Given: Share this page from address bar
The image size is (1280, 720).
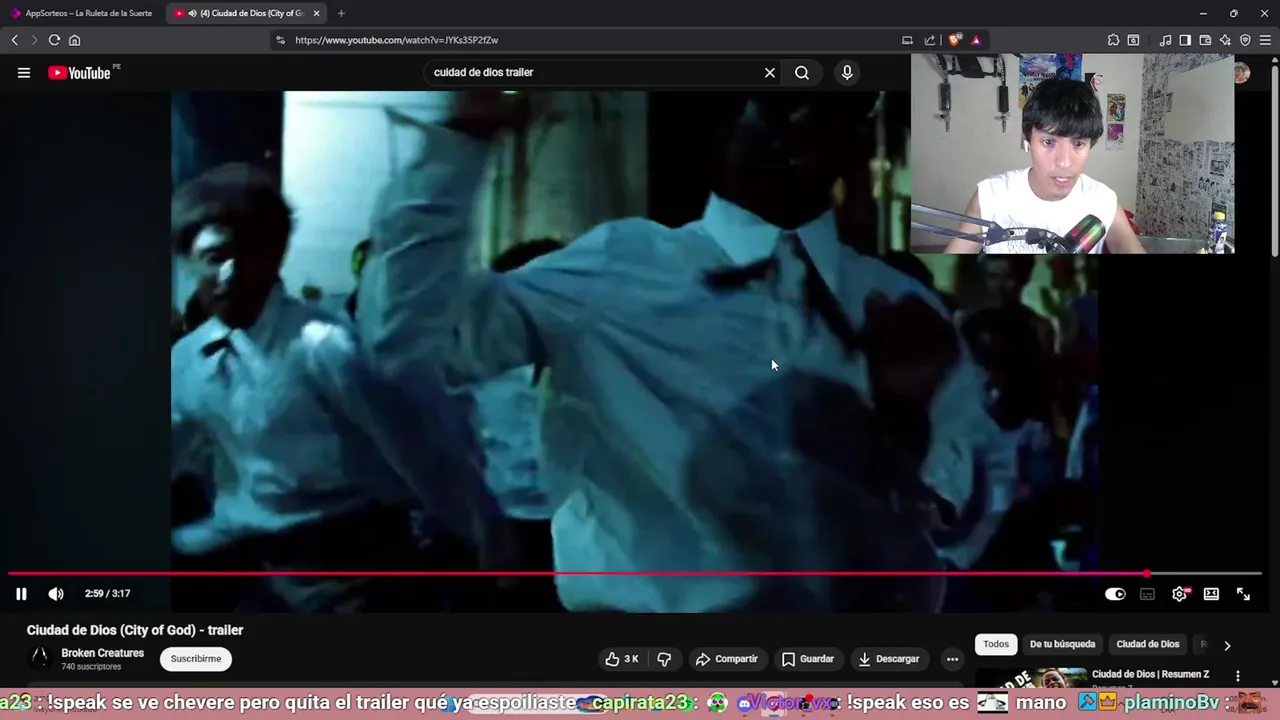Looking at the screenshot, I should (930, 40).
